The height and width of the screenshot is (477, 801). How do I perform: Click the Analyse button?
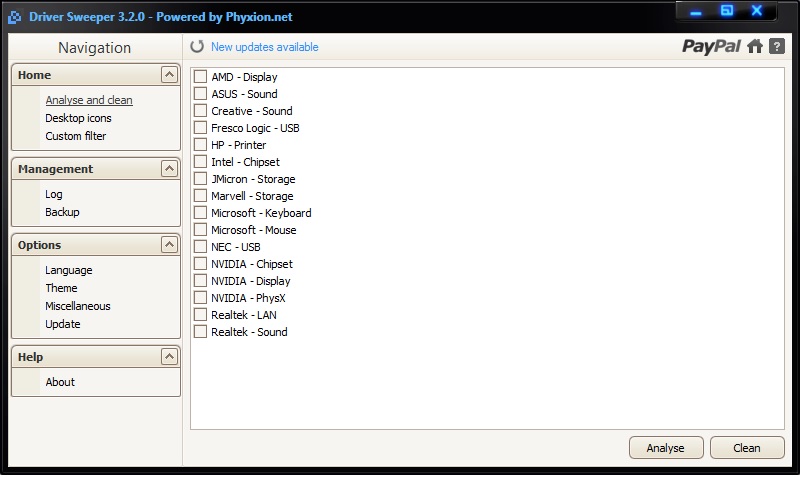[x=666, y=448]
